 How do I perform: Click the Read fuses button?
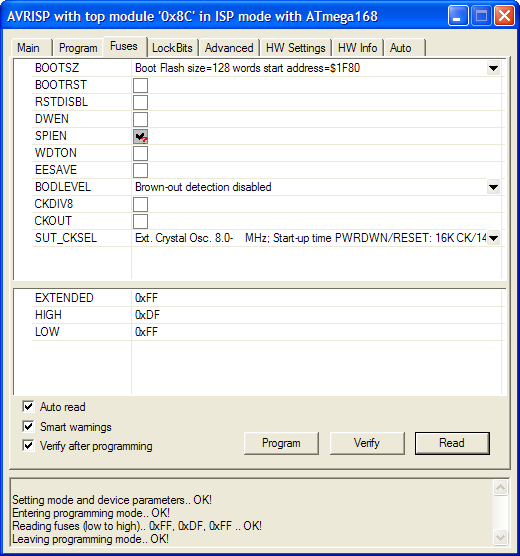pyautogui.click(x=452, y=443)
